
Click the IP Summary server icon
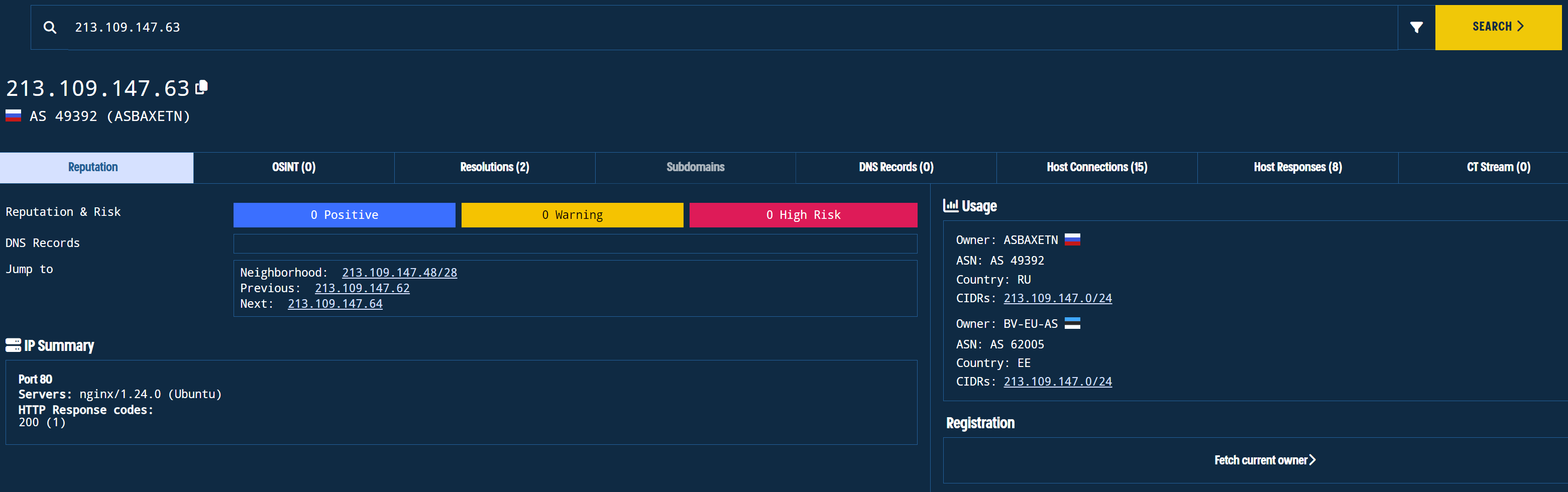(14, 345)
